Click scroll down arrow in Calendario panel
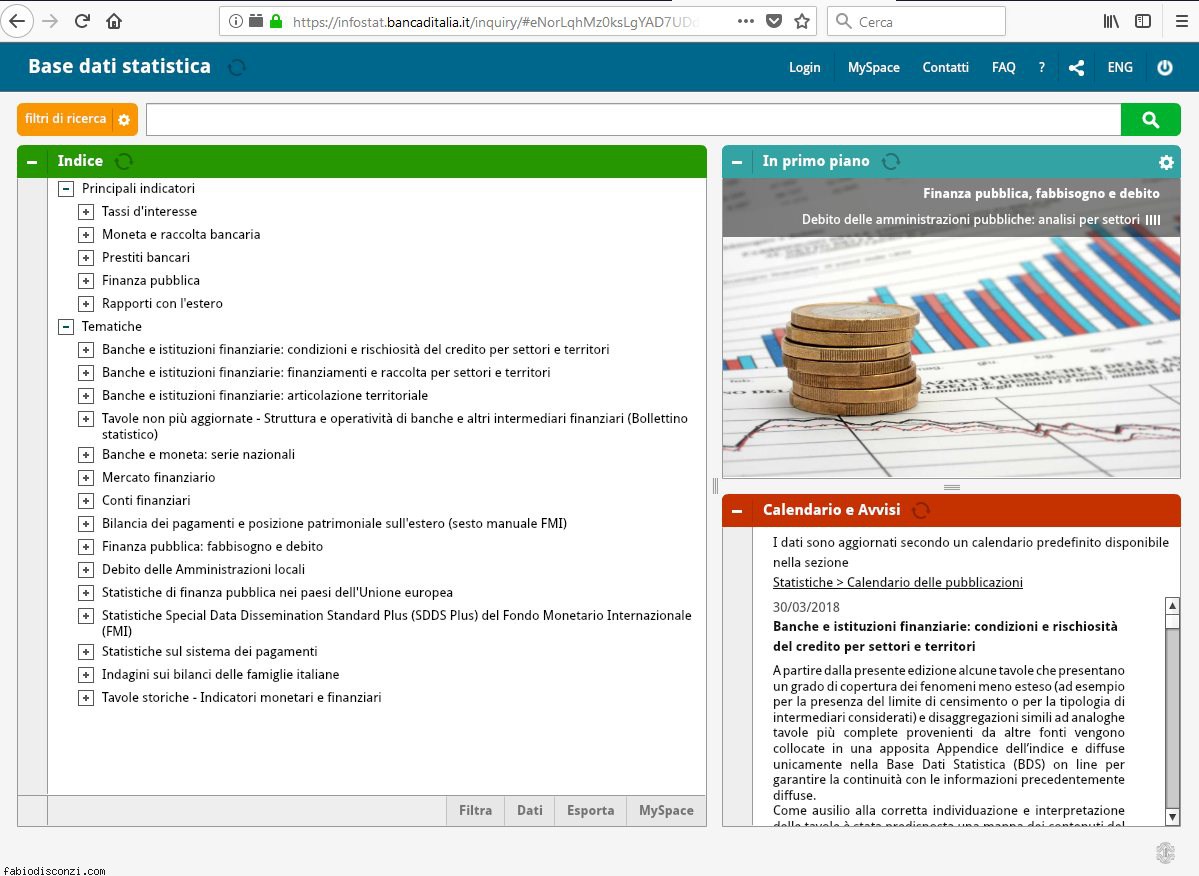The image size is (1199, 876). coord(1172,817)
